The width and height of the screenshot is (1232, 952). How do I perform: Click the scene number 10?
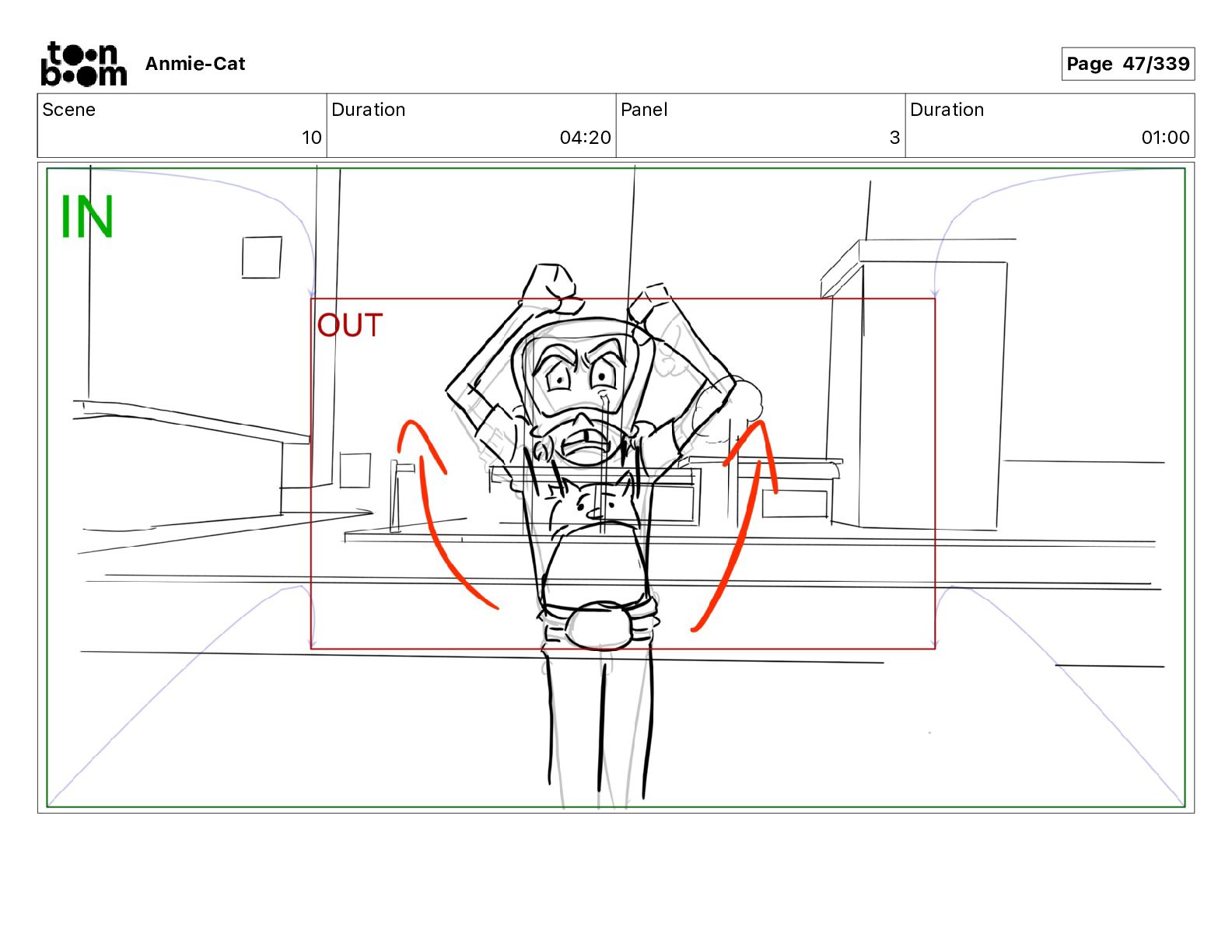[x=312, y=138]
